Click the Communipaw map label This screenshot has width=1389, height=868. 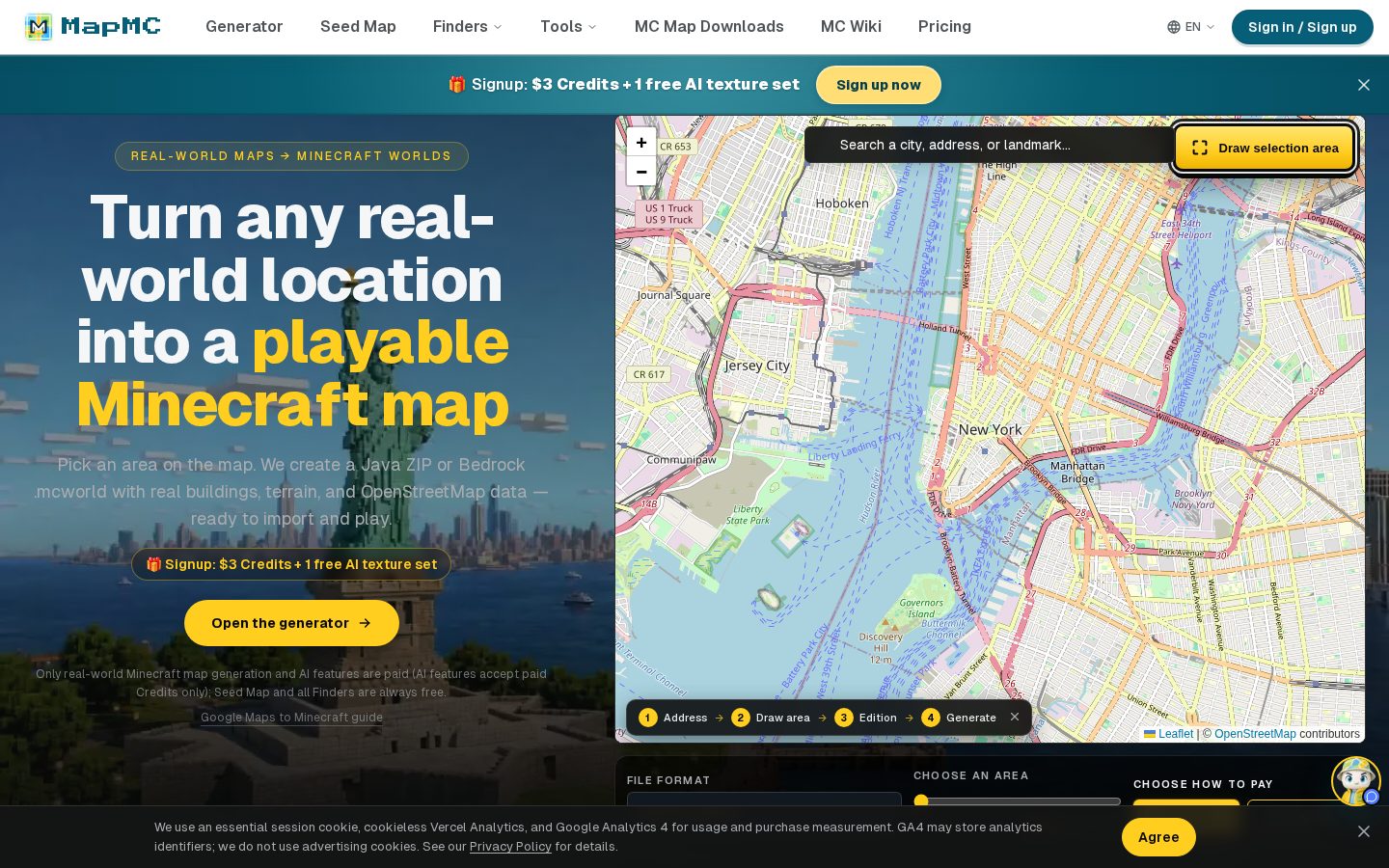[x=681, y=459]
